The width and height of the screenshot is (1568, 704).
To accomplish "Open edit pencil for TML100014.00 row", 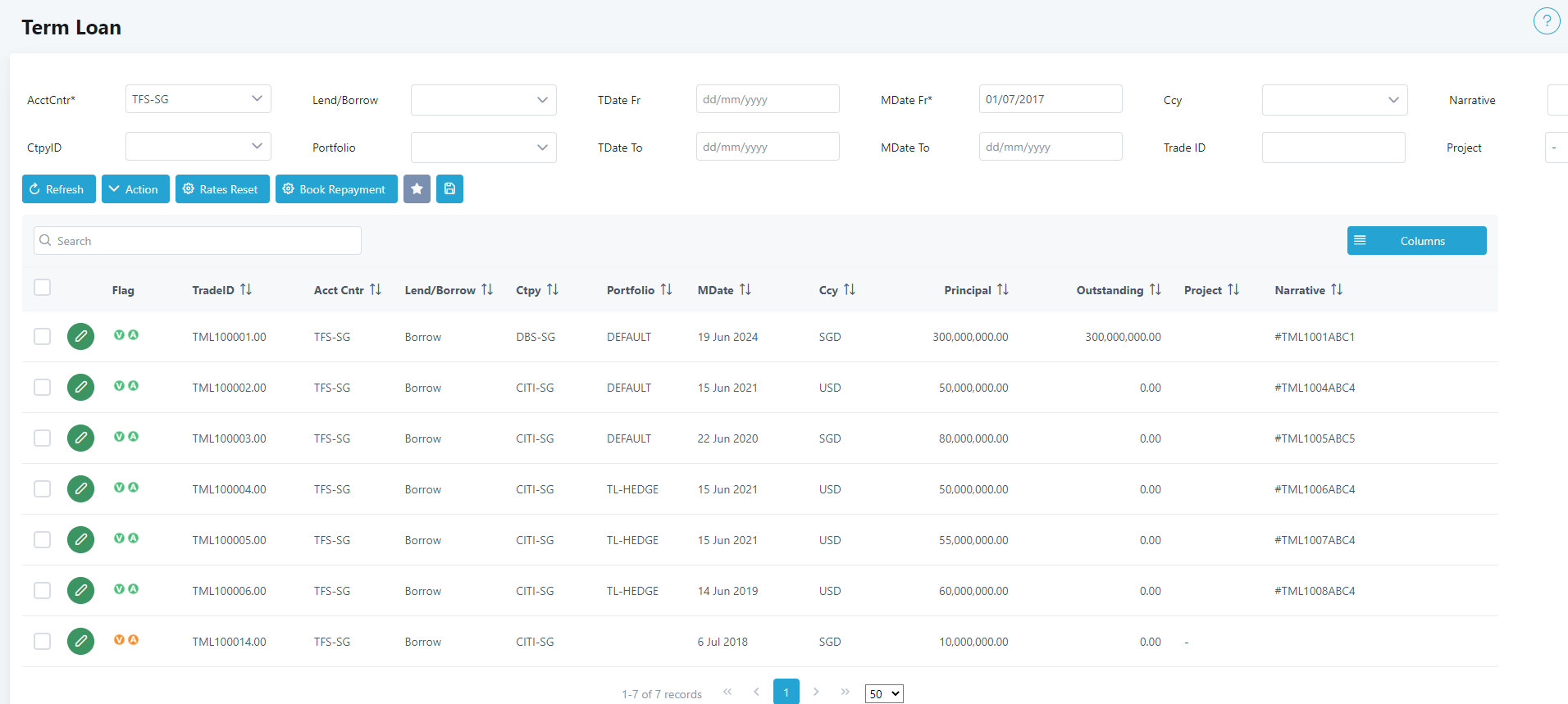I will [x=80, y=642].
